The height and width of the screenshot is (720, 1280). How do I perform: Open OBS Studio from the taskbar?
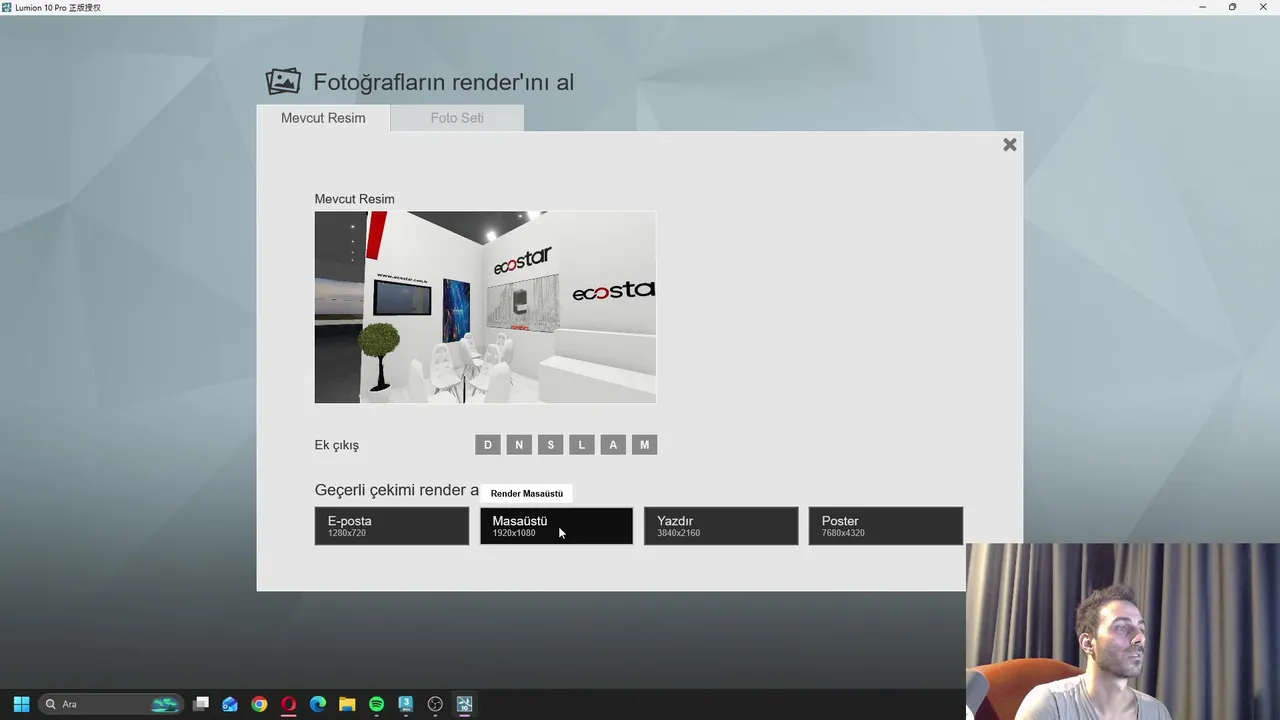coord(435,704)
